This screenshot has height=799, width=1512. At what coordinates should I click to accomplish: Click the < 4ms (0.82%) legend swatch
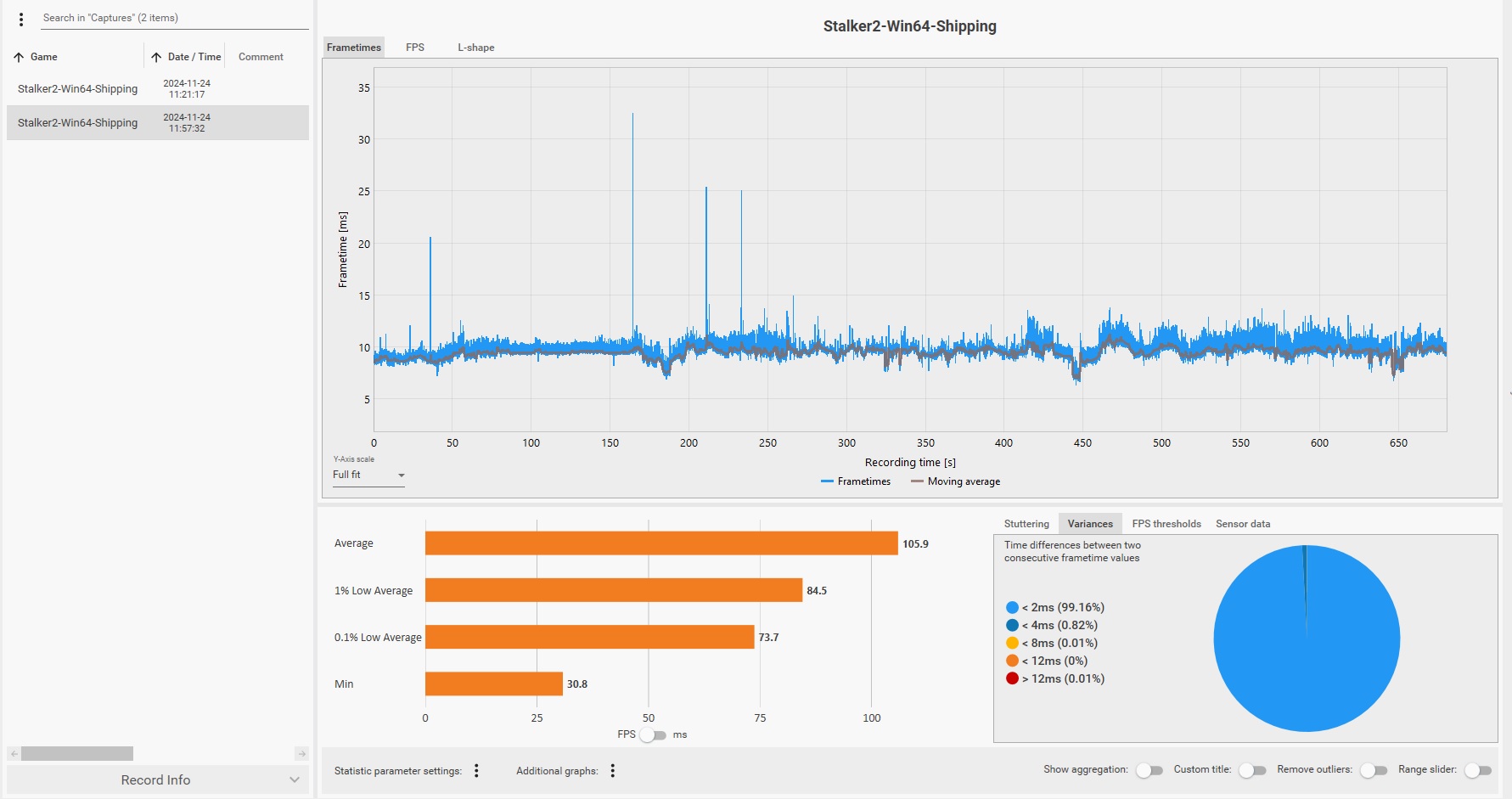pos(1012,625)
